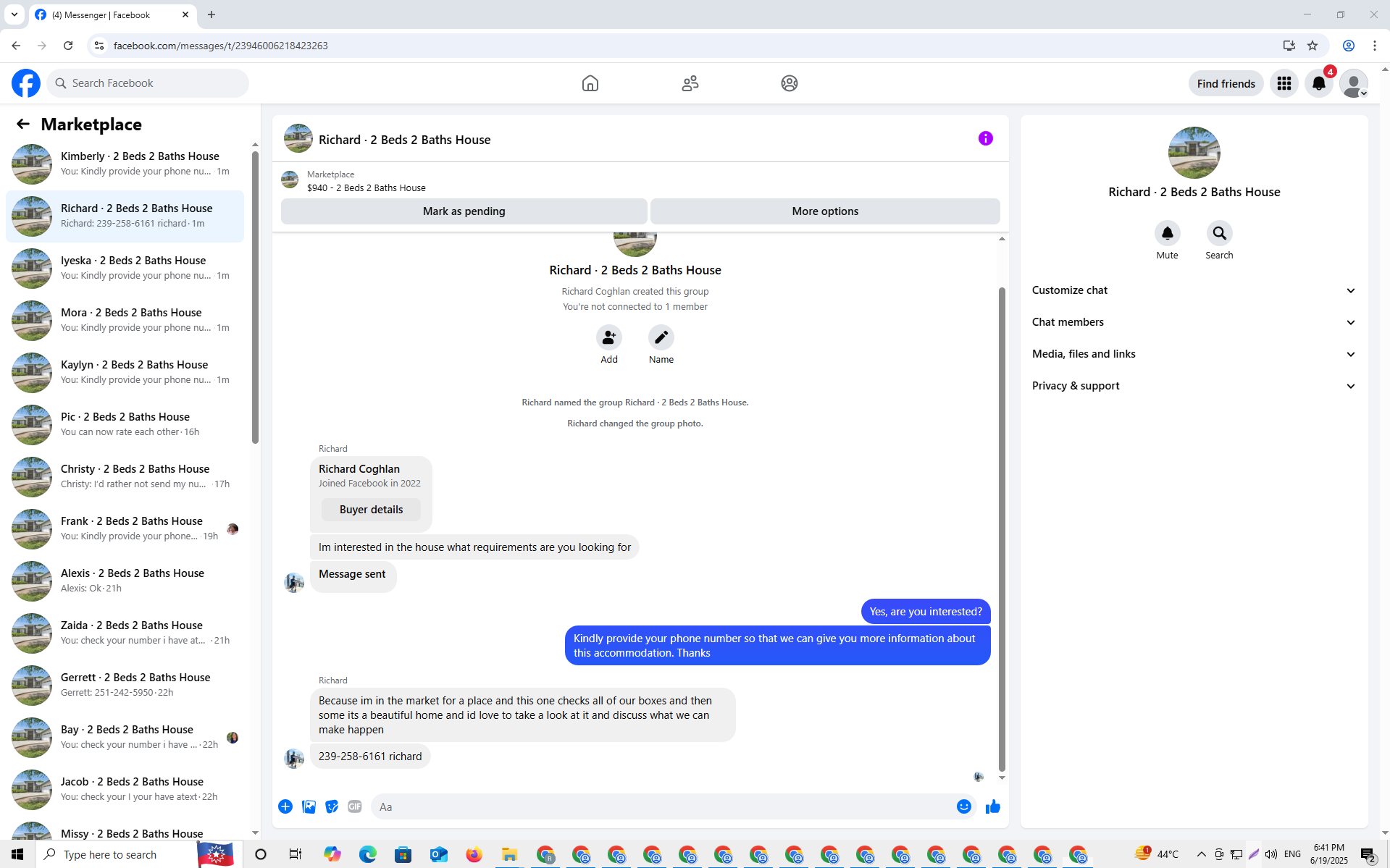Open more actions plus icon in composer
Viewport: 1390px width, 868px height.
[285, 806]
